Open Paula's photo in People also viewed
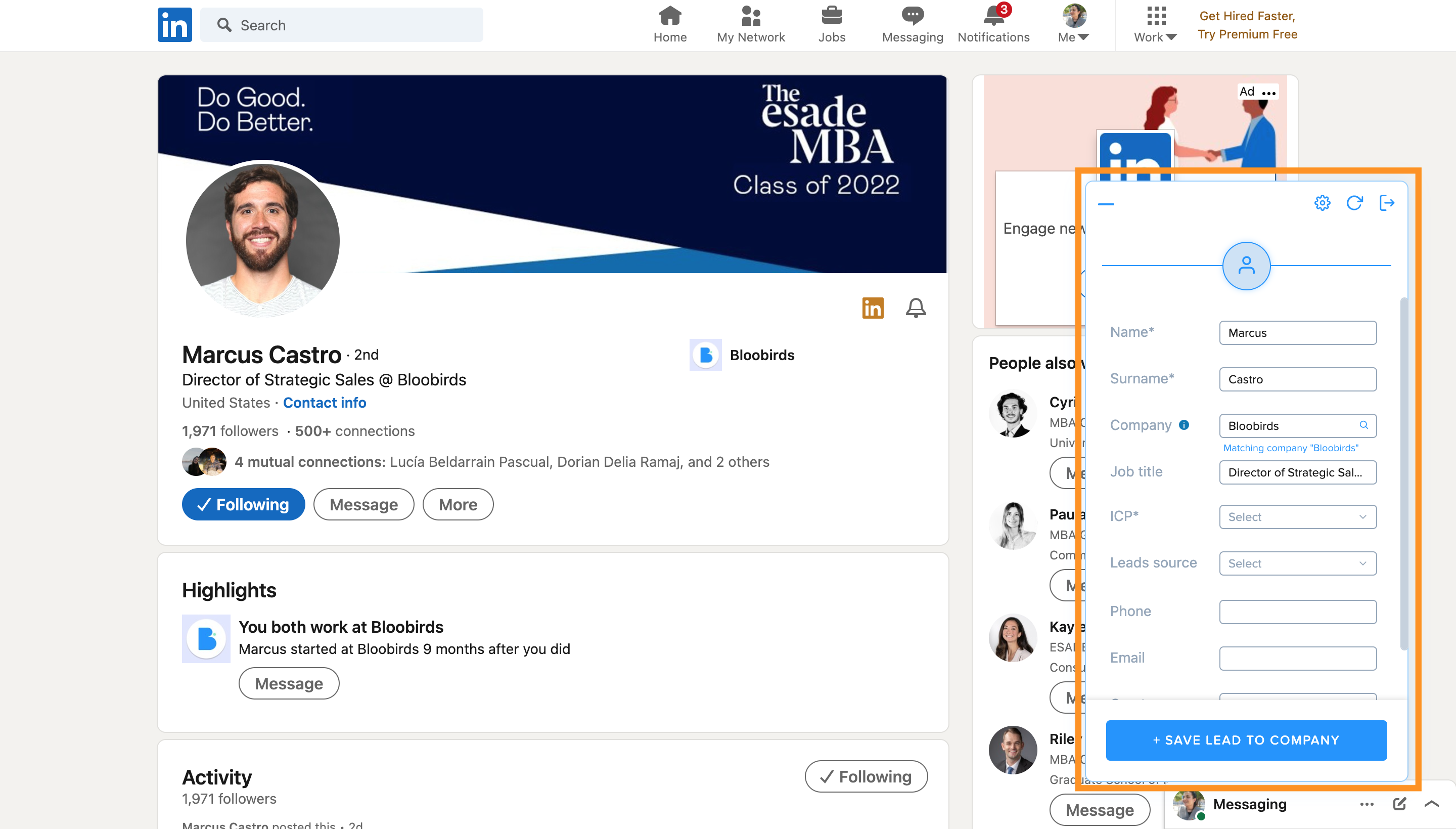 click(x=1012, y=526)
